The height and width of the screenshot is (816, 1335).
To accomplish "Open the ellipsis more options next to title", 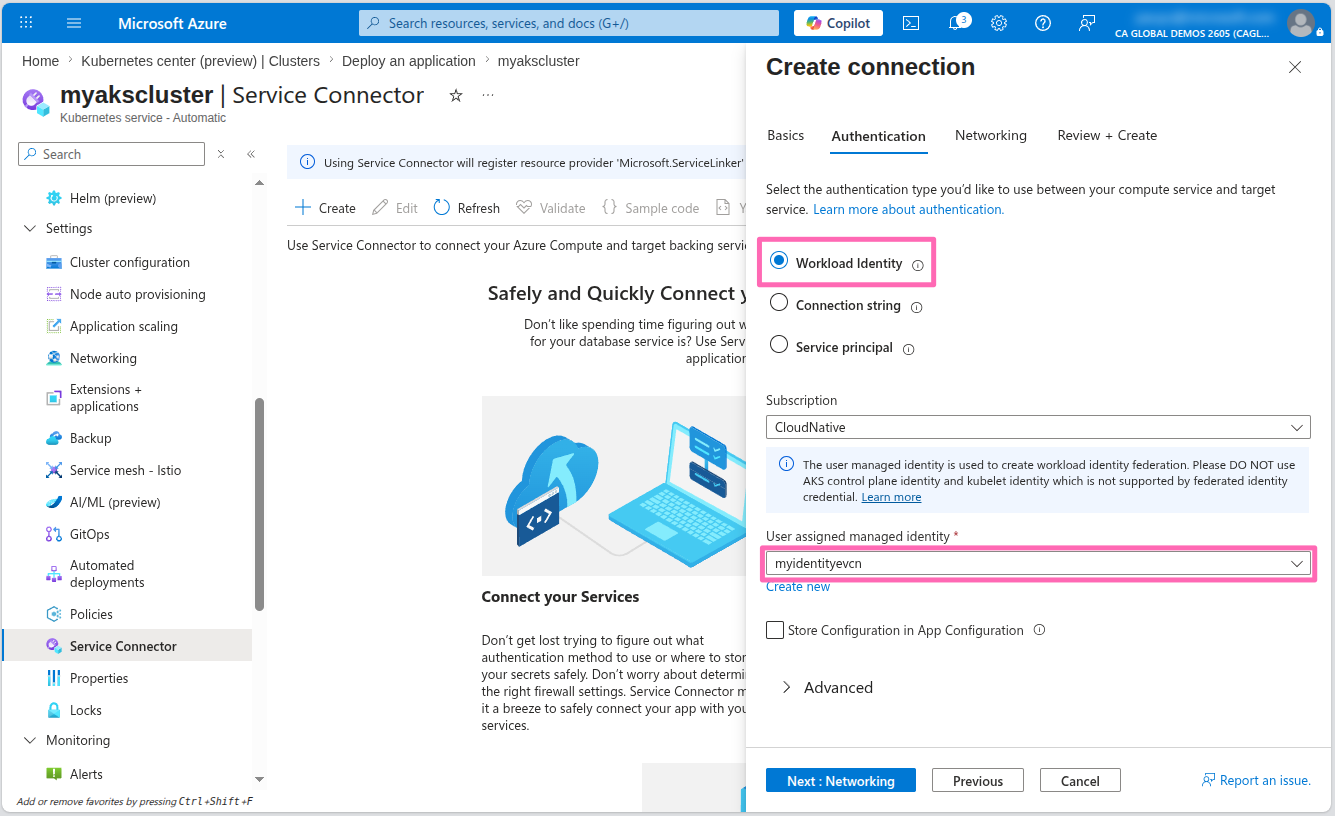I will tap(488, 95).
